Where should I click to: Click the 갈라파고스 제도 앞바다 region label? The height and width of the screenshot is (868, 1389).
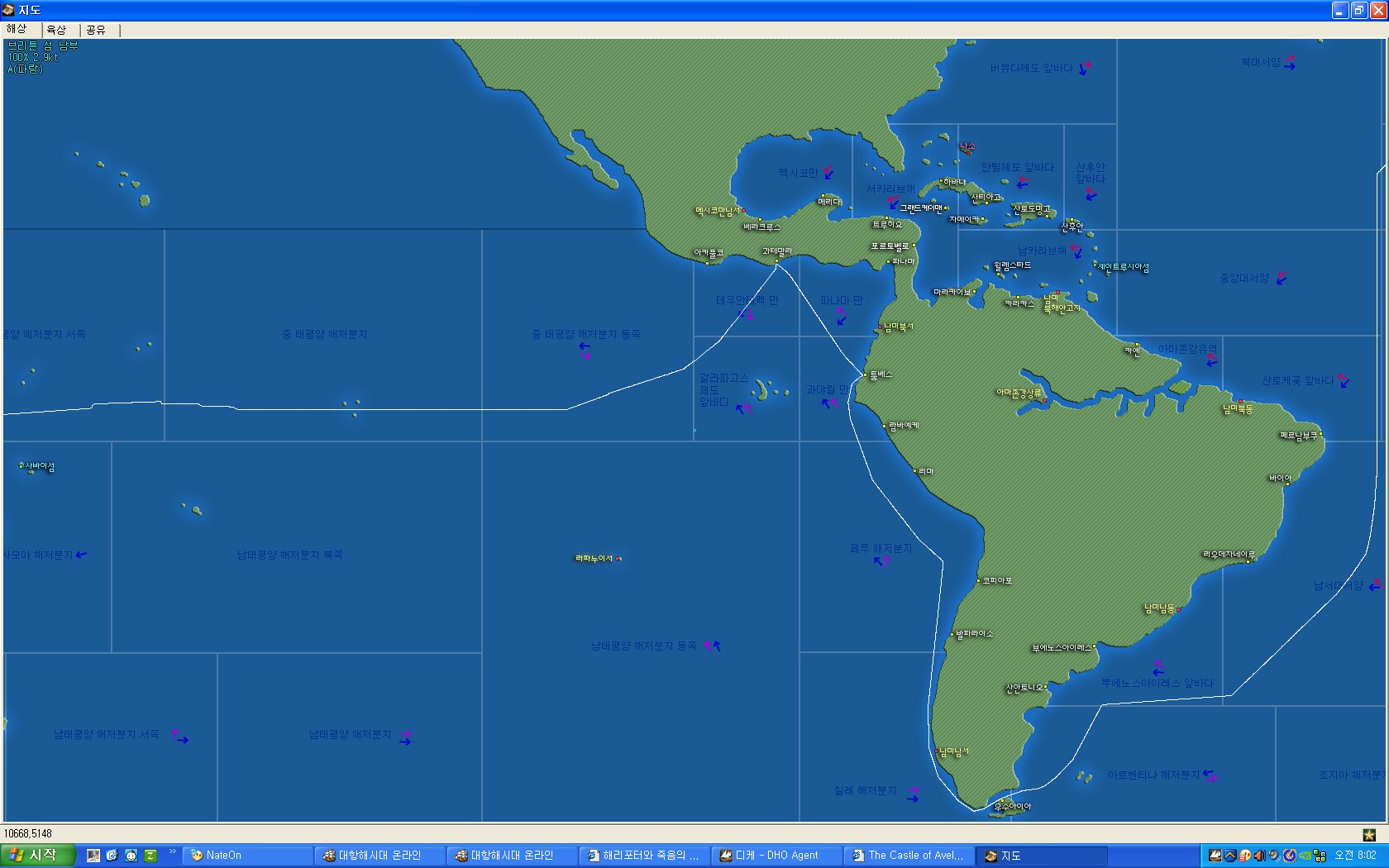click(714, 390)
